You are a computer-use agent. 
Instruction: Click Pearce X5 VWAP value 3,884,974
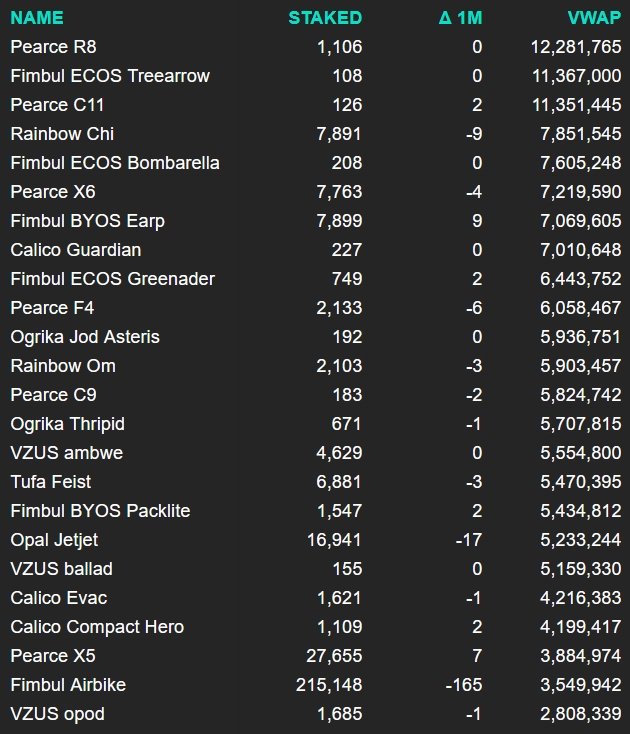click(575, 656)
